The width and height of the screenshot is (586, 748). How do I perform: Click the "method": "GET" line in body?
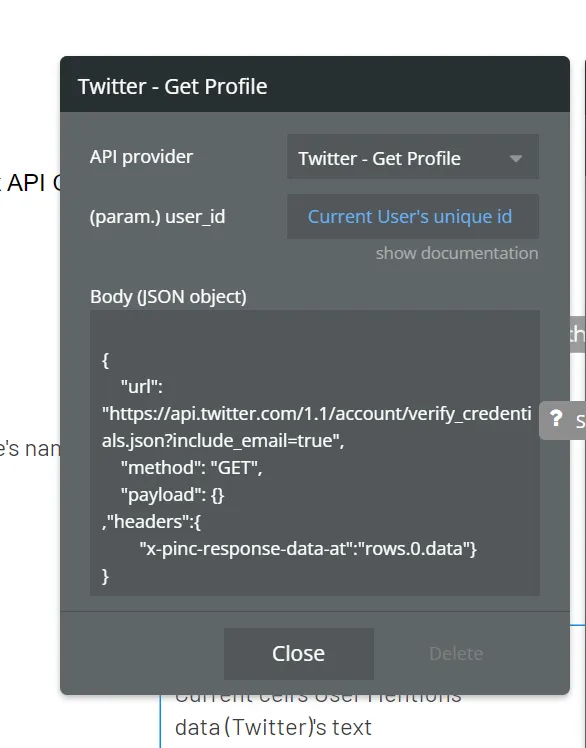191,468
